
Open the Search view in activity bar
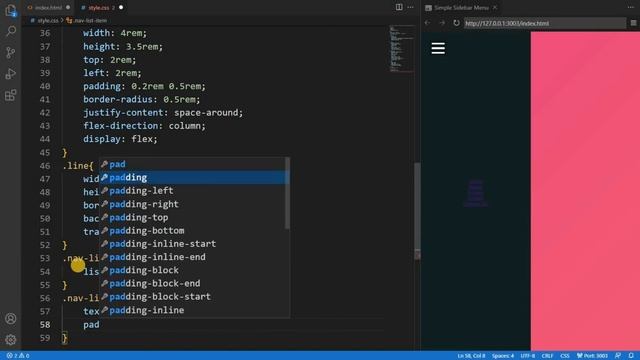click(11, 31)
